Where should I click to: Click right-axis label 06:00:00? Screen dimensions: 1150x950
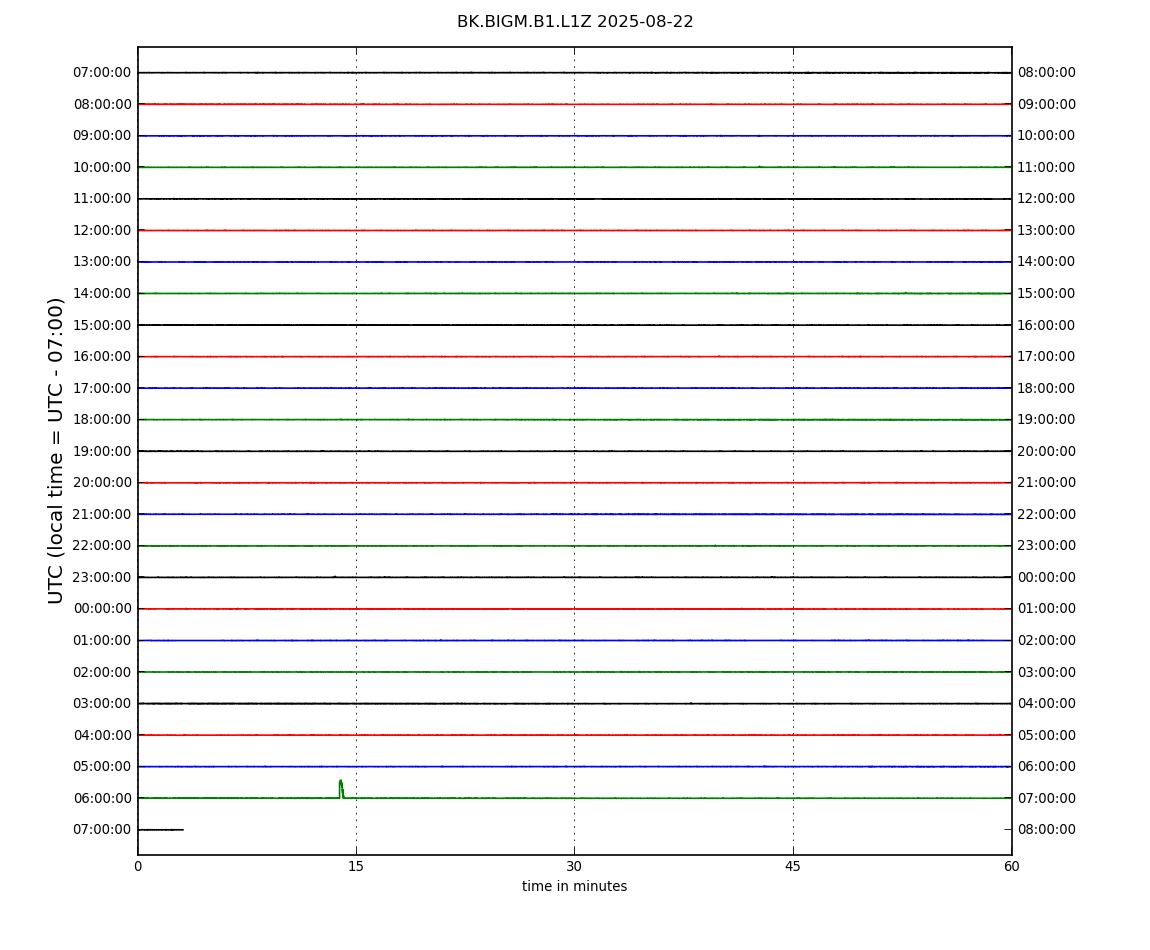coord(1047,767)
